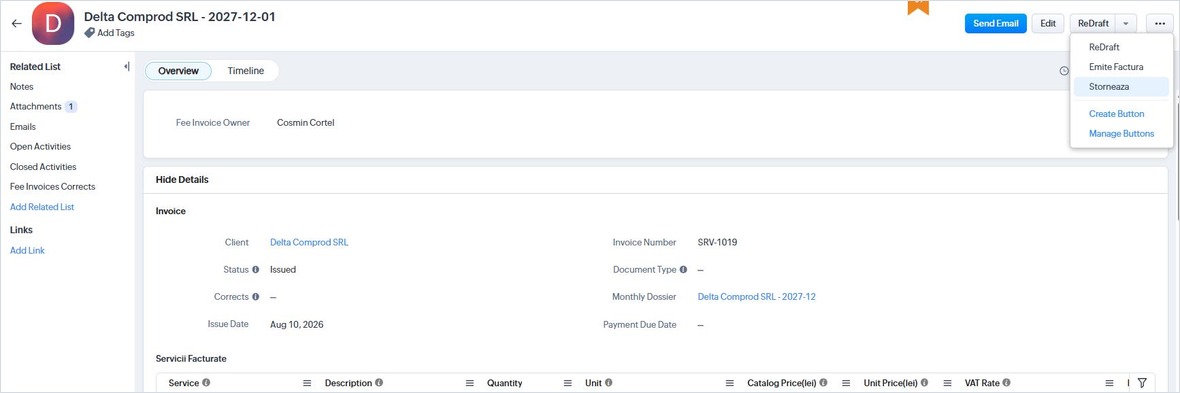Click the Add Tags tag icon
Viewport: 1180px width, 393px height.
tap(90, 33)
